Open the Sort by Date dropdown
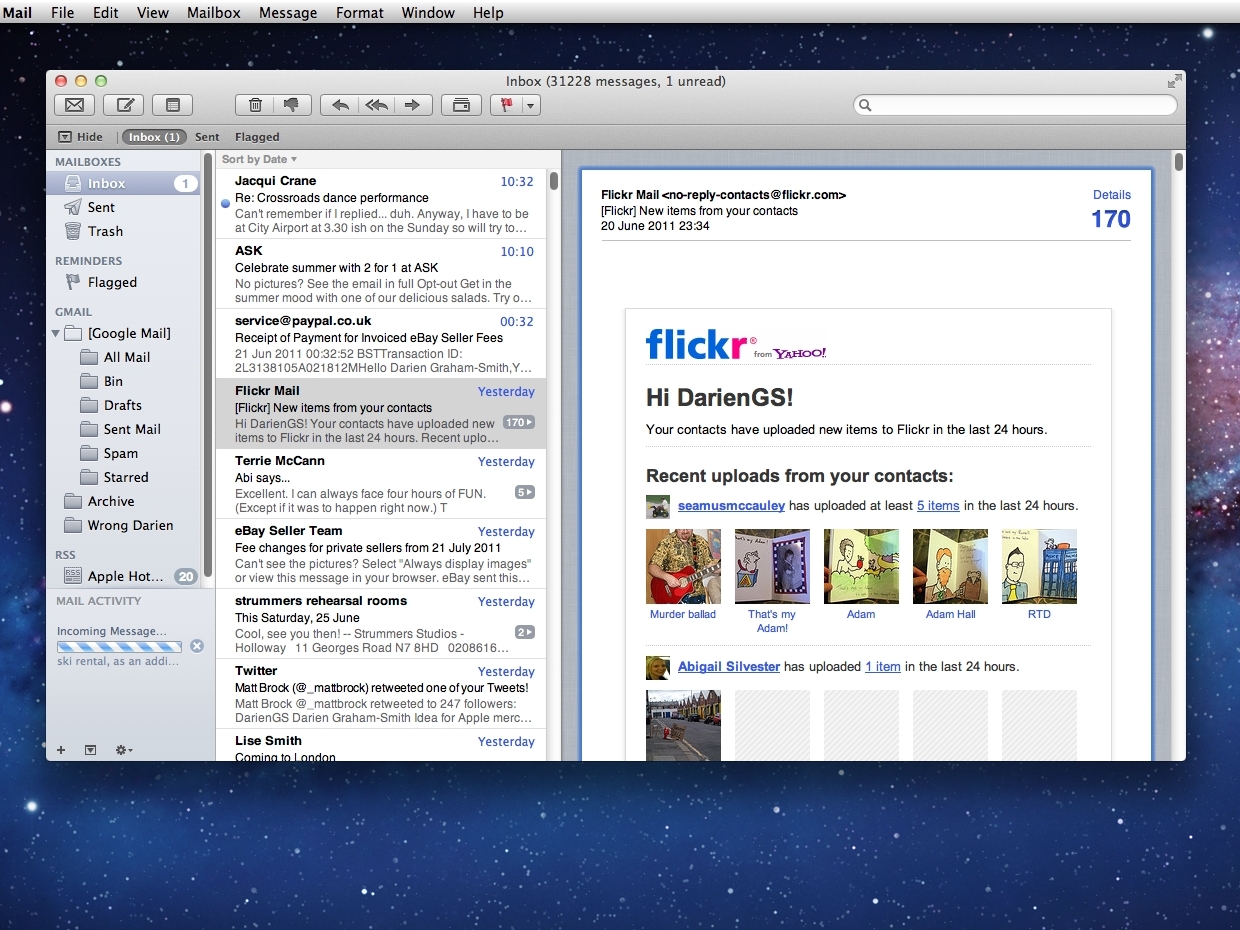The width and height of the screenshot is (1240, 930). [x=259, y=159]
